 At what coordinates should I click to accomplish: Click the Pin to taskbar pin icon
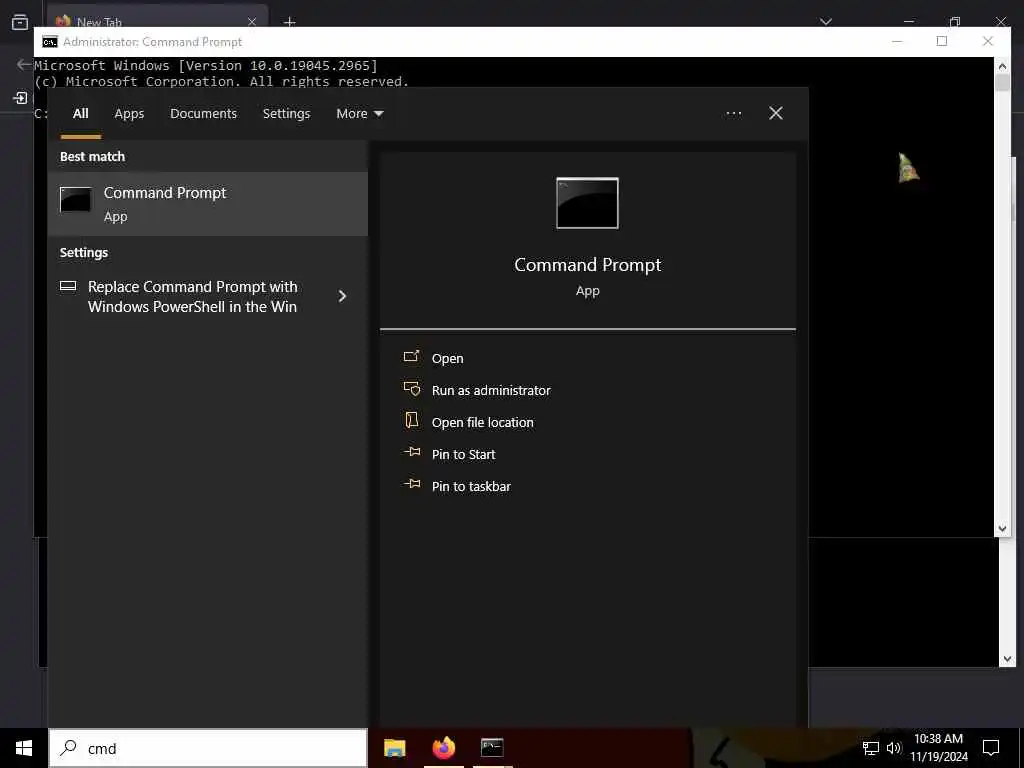(x=411, y=484)
